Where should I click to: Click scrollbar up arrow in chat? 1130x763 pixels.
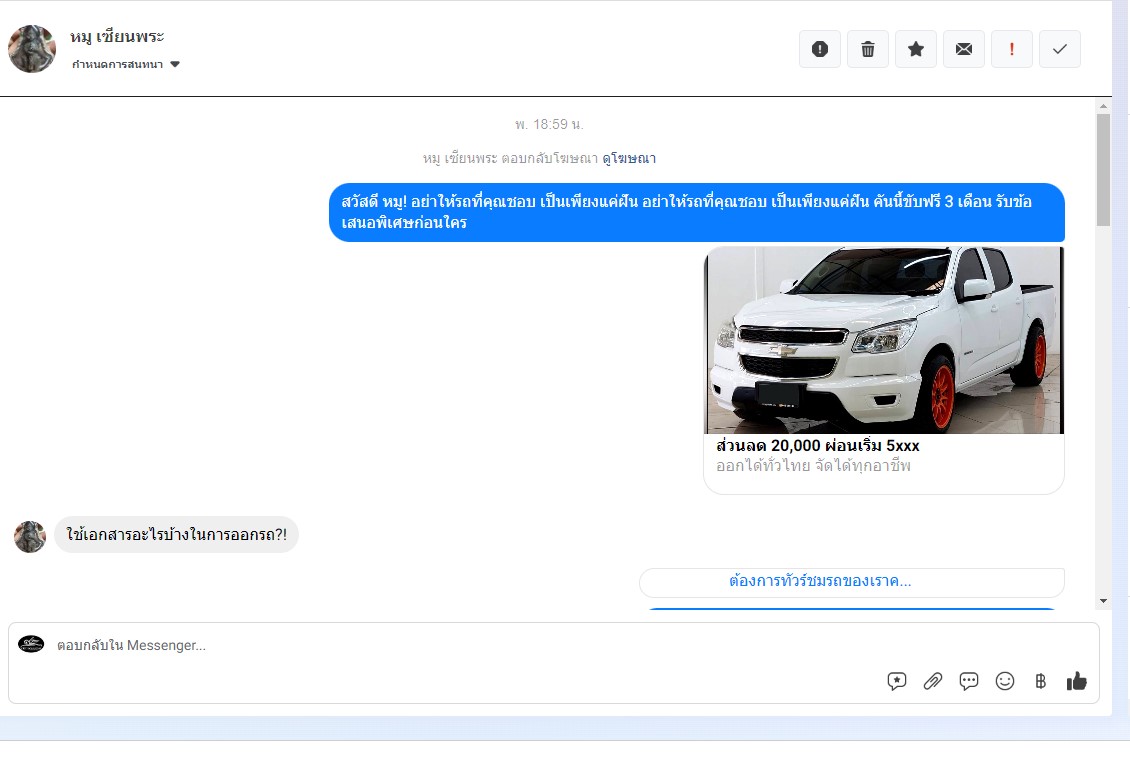(1104, 105)
